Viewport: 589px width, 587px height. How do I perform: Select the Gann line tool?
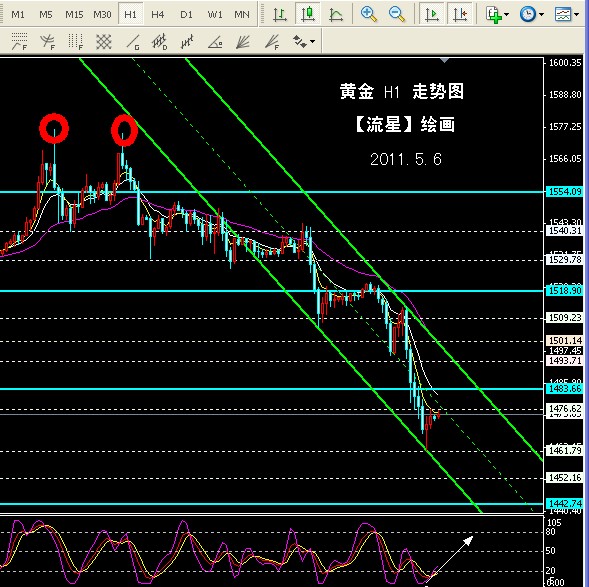coord(132,41)
